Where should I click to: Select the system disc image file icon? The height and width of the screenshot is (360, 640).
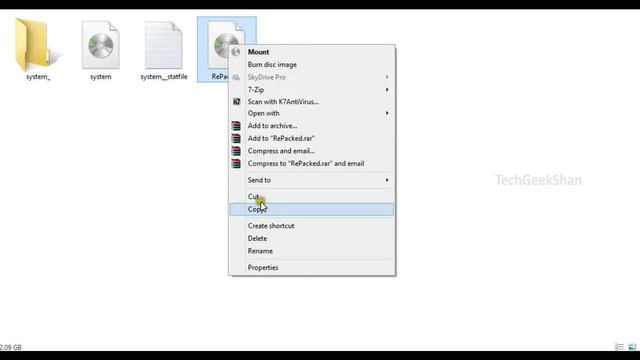click(x=100, y=45)
